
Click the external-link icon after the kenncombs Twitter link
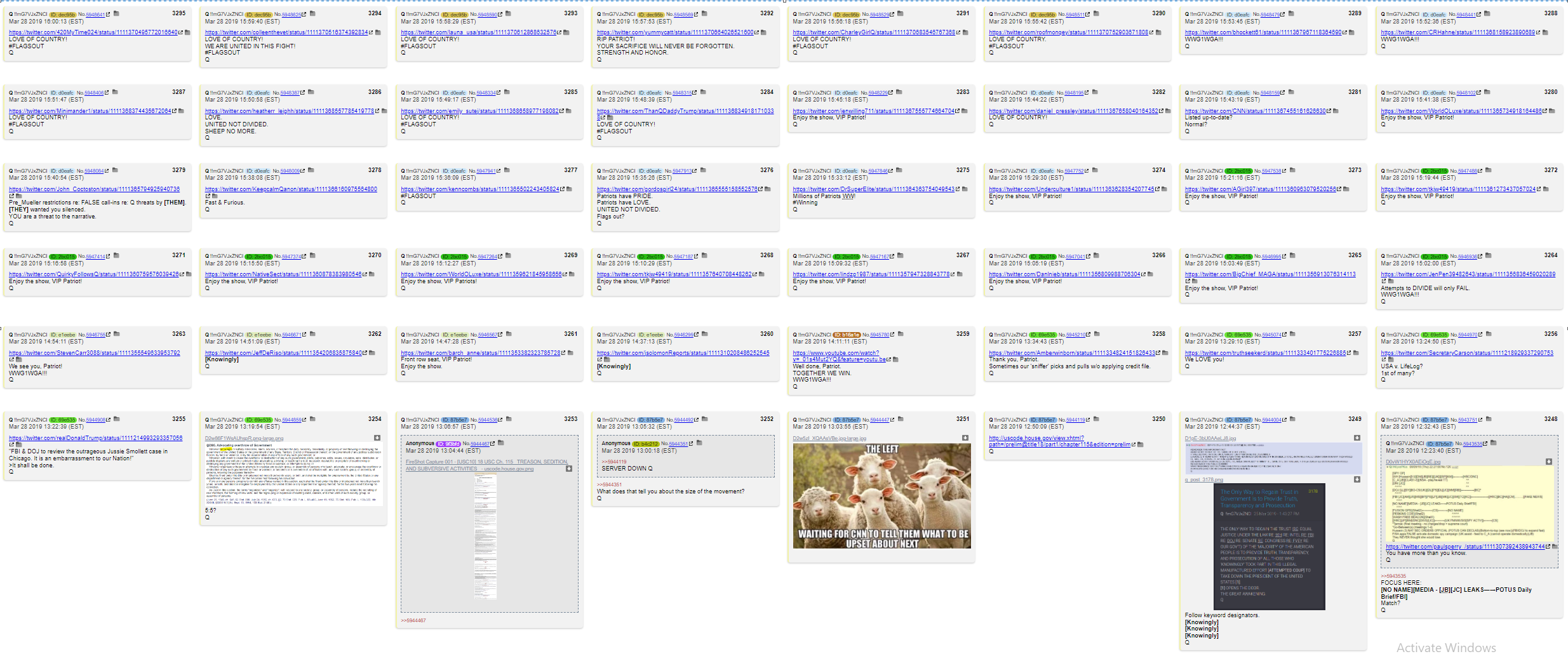pos(563,189)
